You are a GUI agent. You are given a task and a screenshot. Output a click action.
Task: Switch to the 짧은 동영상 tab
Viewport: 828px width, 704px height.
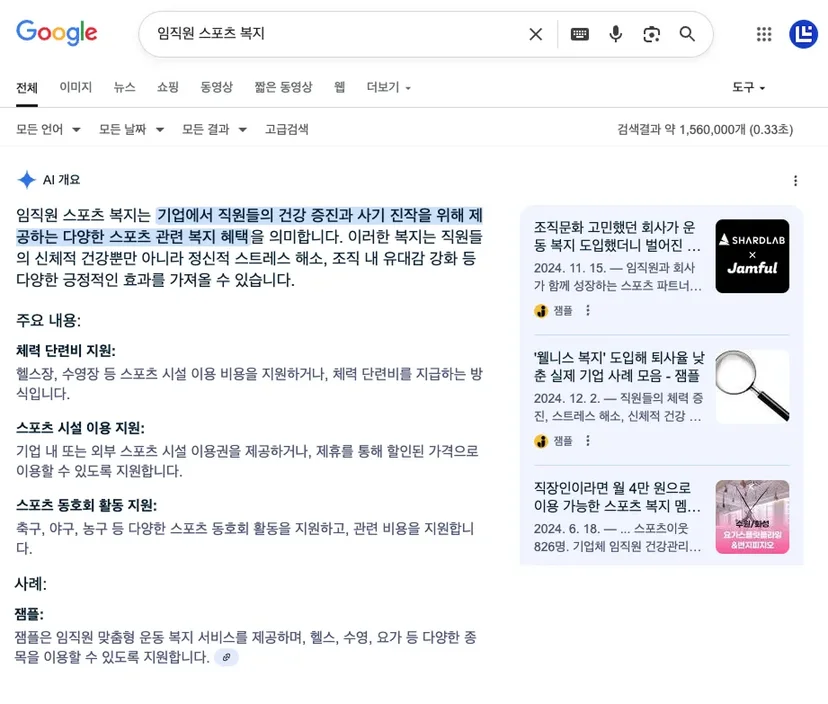click(284, 87)
